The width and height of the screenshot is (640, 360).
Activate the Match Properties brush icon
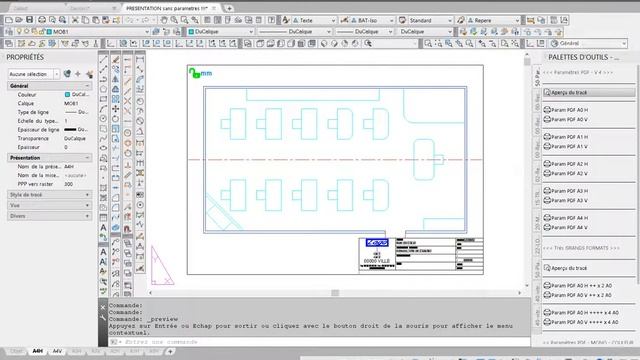click(x=106, y=20)
